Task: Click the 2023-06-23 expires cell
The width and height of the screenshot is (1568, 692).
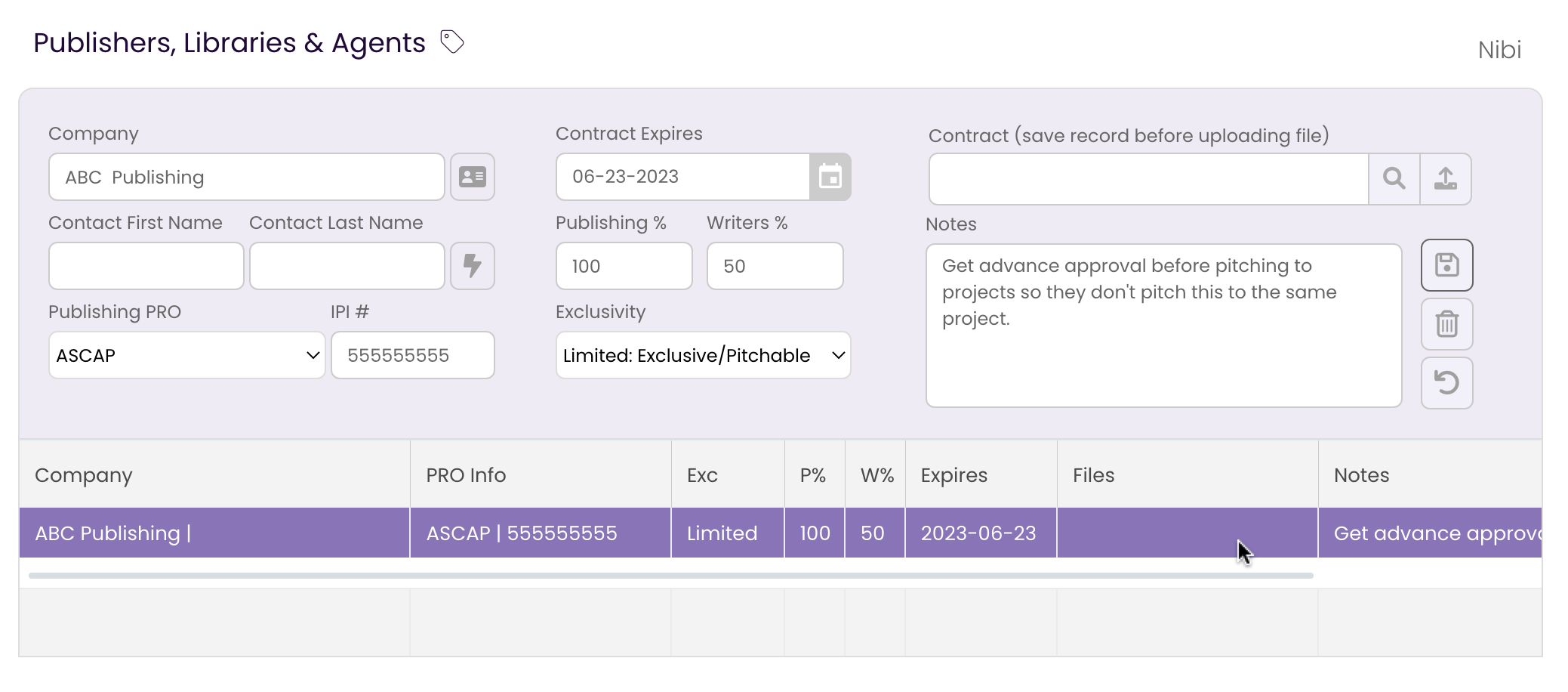Action: (x=981, y=533)
